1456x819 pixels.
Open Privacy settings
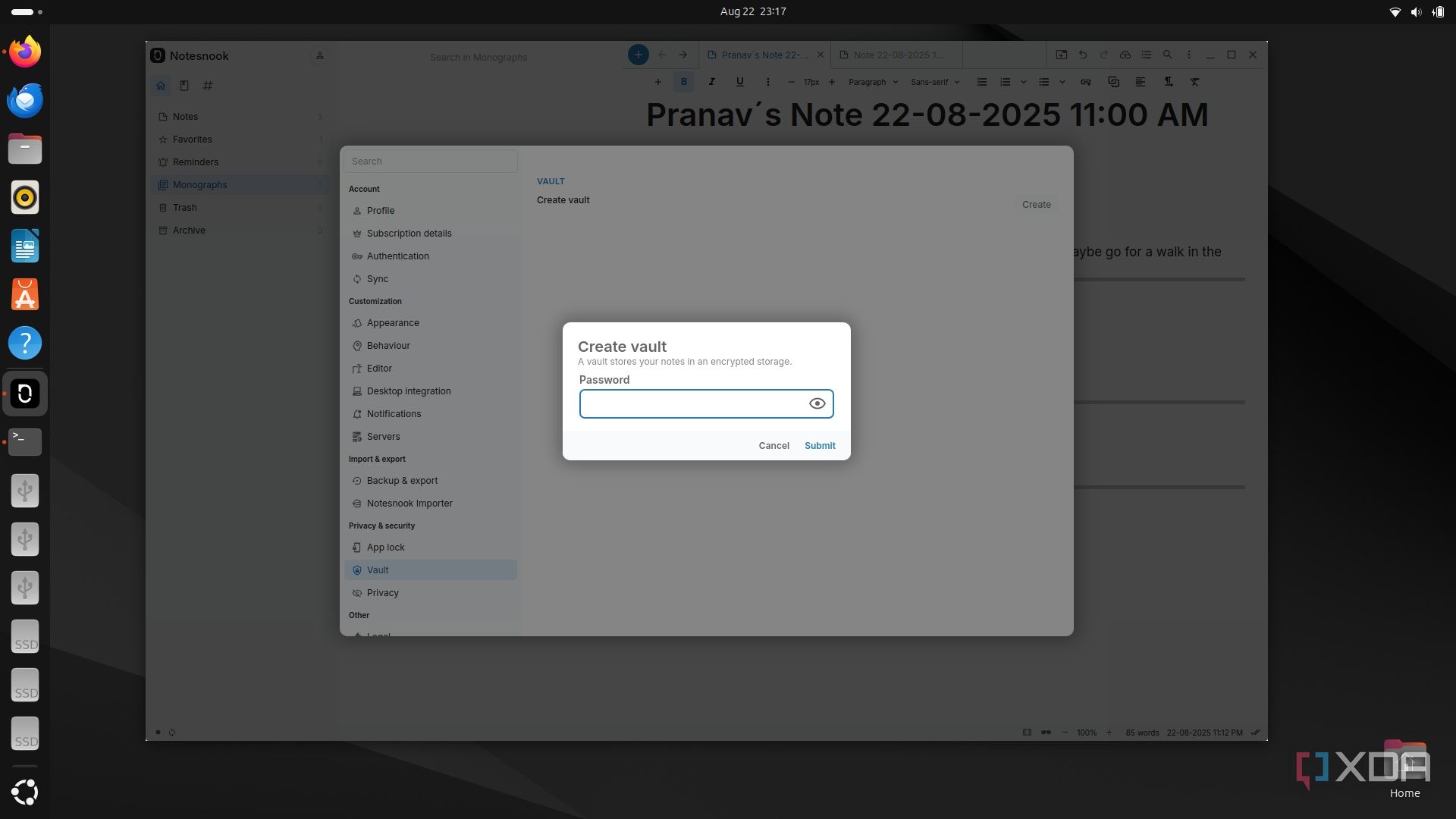coord(430,593)
